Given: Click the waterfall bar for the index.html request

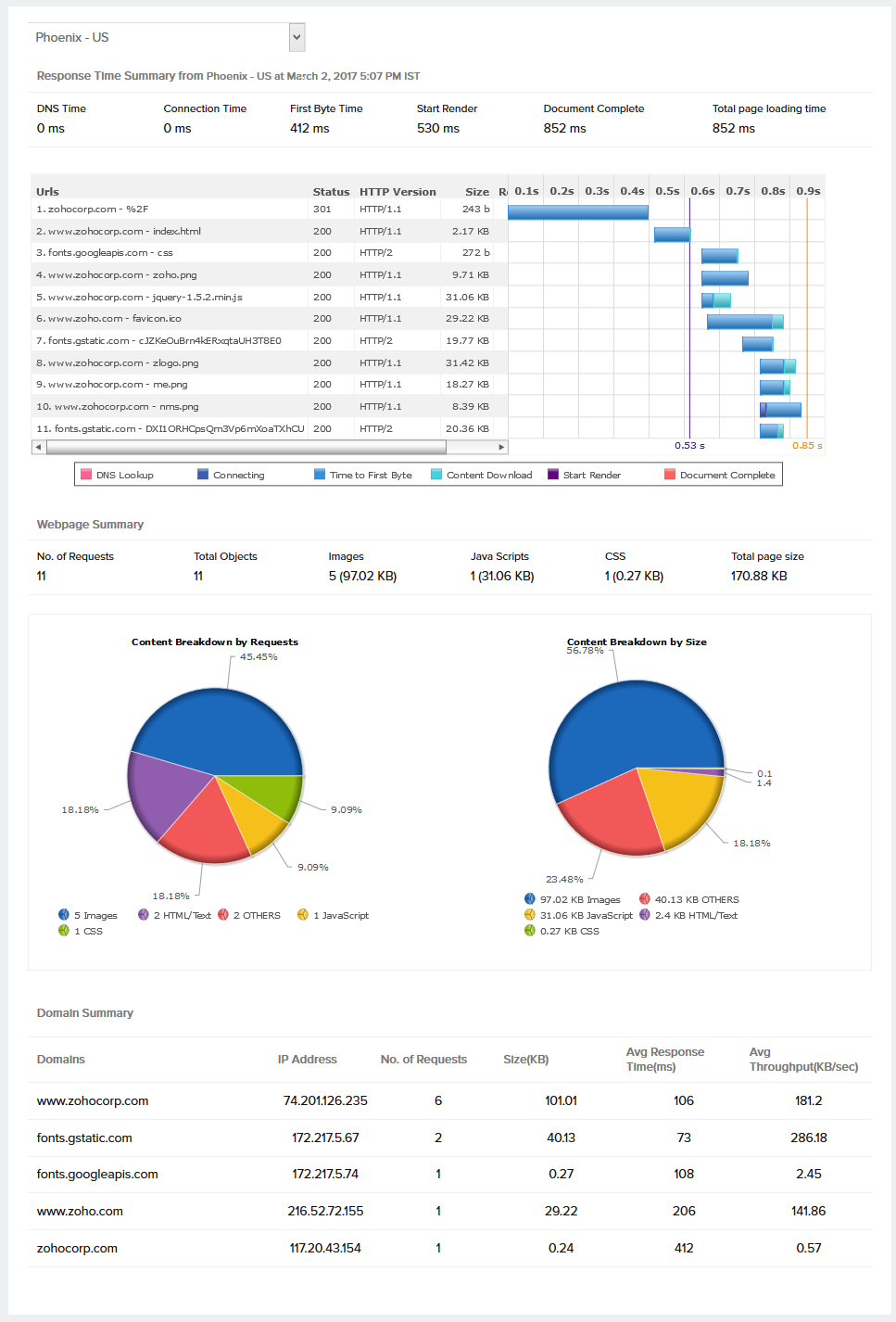Looking at the screenshot, I should point(672,235).
